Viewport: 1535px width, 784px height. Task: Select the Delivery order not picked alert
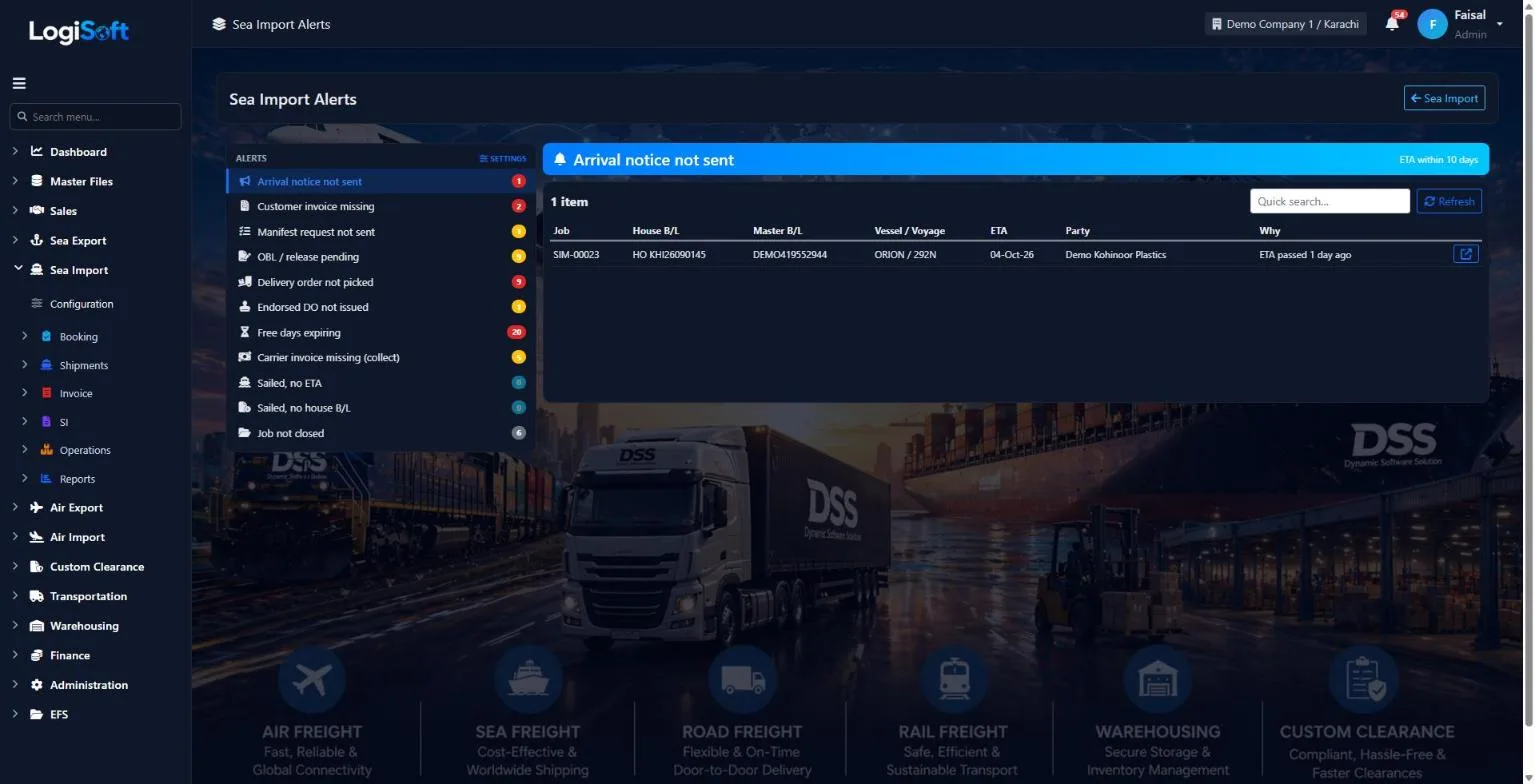coord(380,282)
